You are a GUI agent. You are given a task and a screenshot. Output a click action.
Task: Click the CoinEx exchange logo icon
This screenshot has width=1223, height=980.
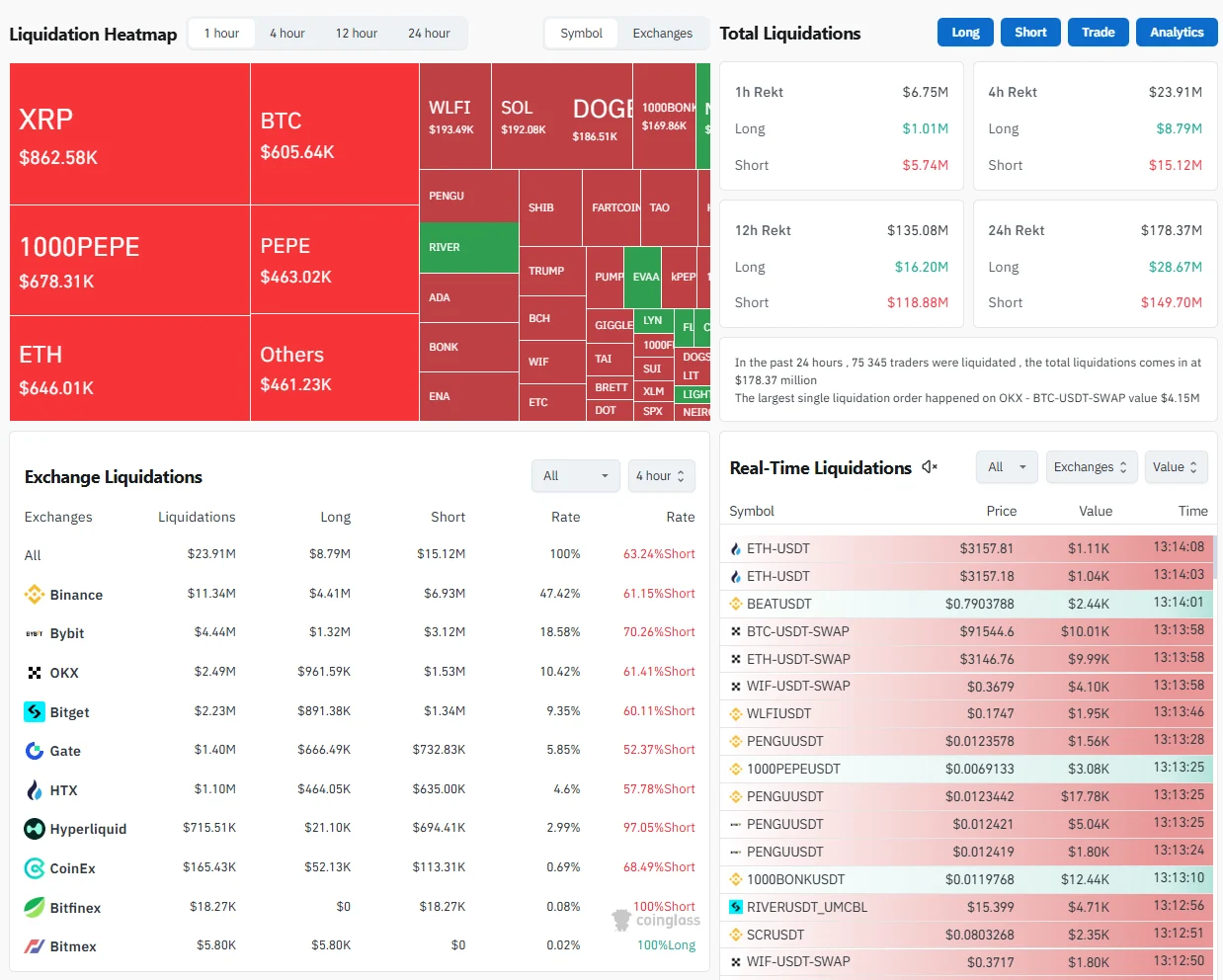coord(35,868)
